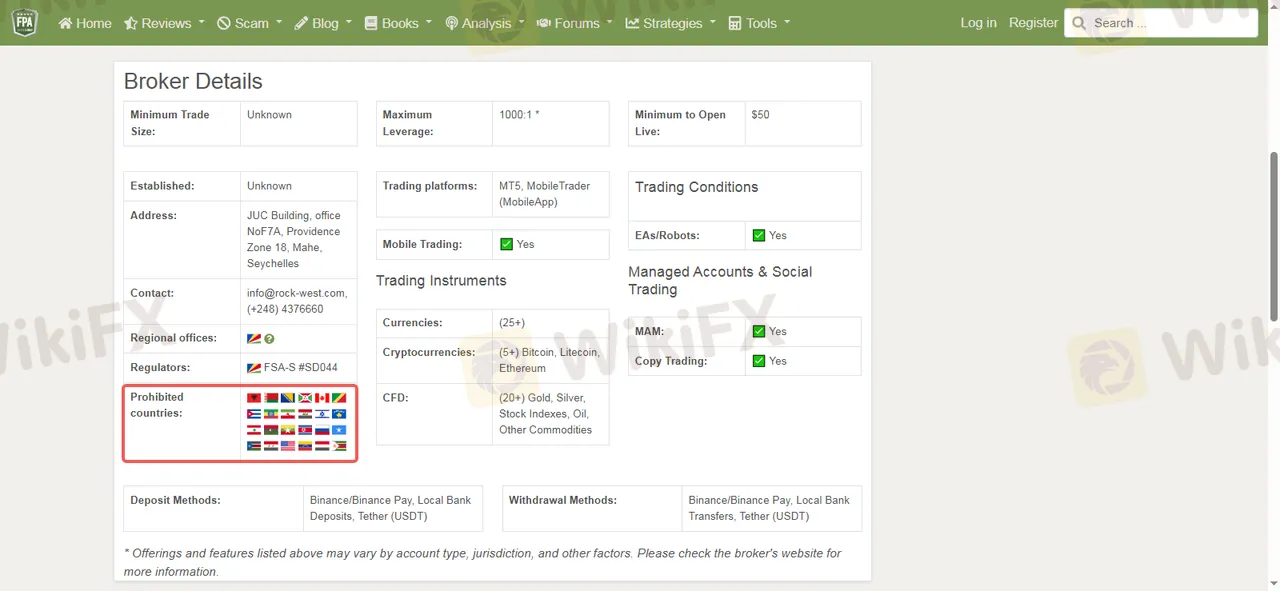Click the Israel flag in Prohibited countries

click(322, 414)
